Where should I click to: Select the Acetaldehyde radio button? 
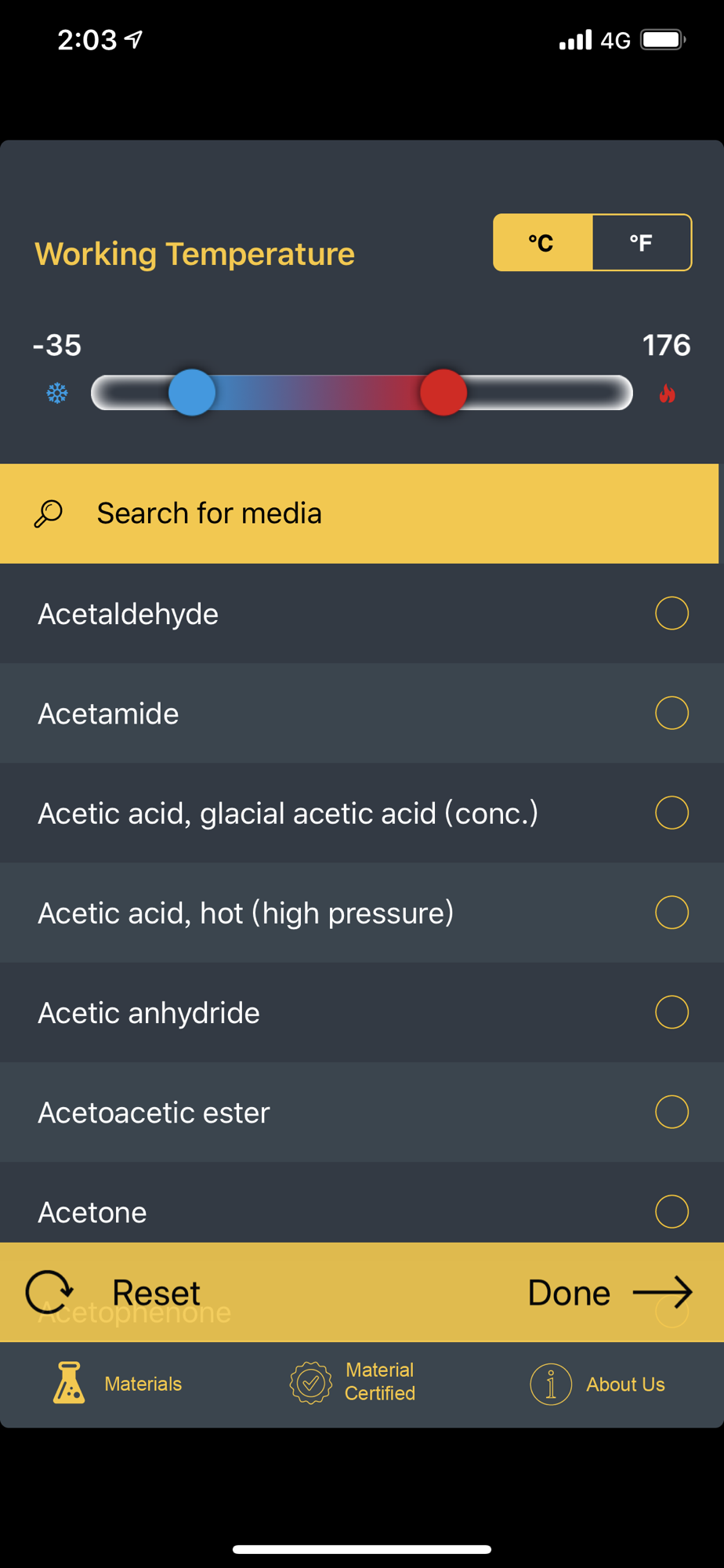pyautogui.click(x=672, y=613)
